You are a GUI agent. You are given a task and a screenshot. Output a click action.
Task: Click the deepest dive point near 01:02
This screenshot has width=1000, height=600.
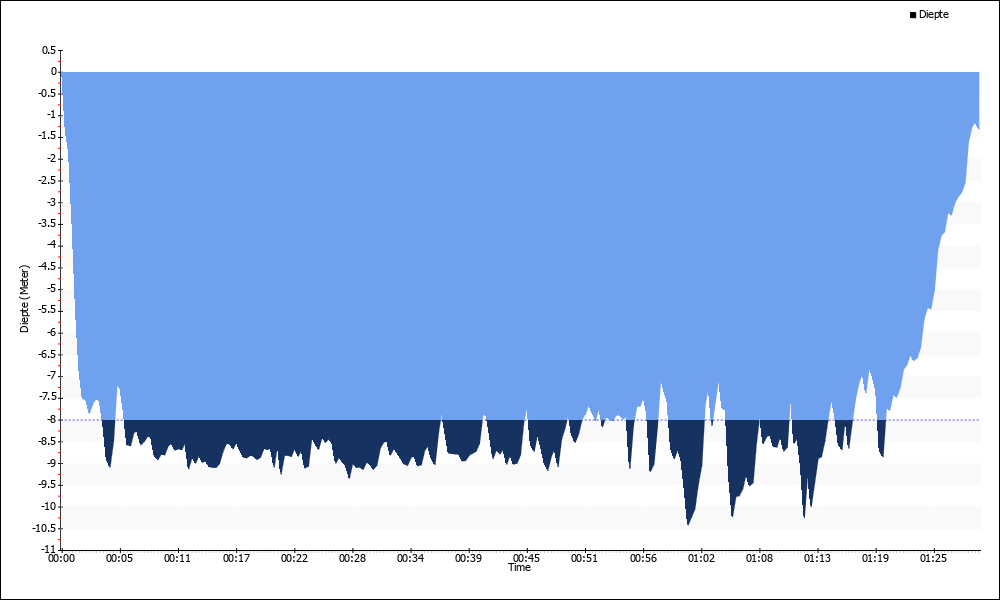pyautogui.click(x=688, y=523)
